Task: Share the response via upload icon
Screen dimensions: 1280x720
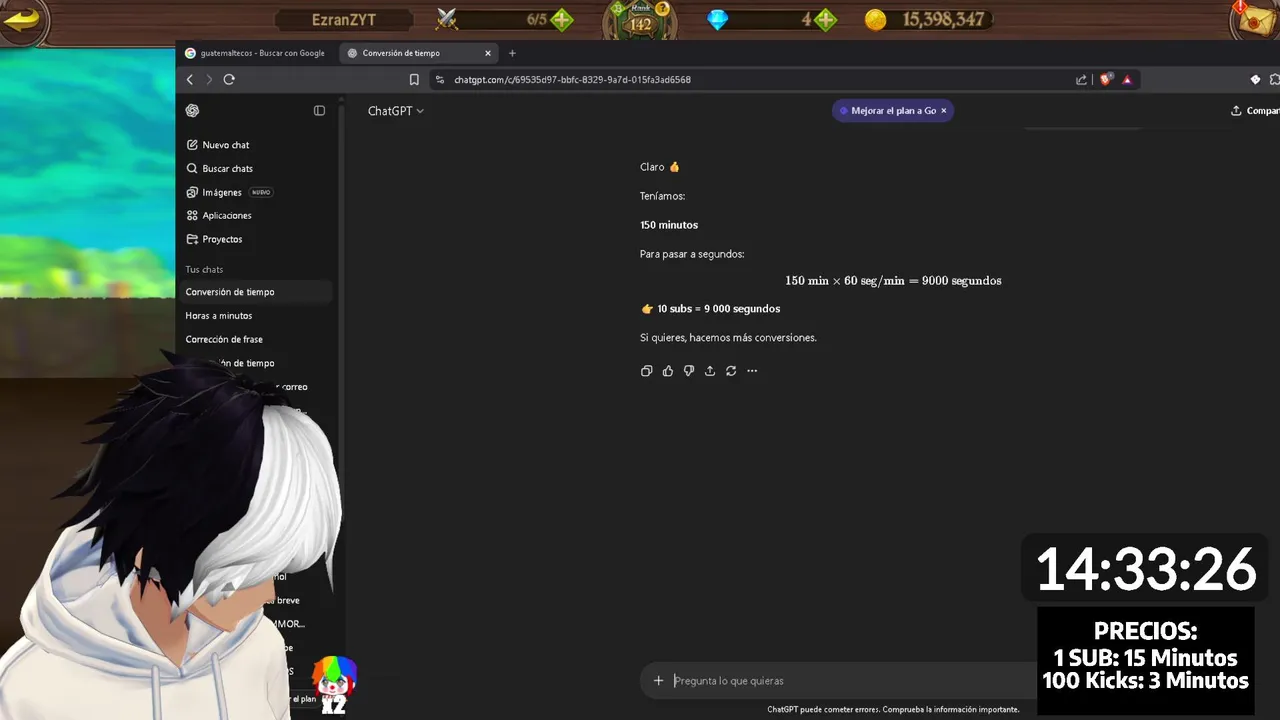Action: click(710, 371)
